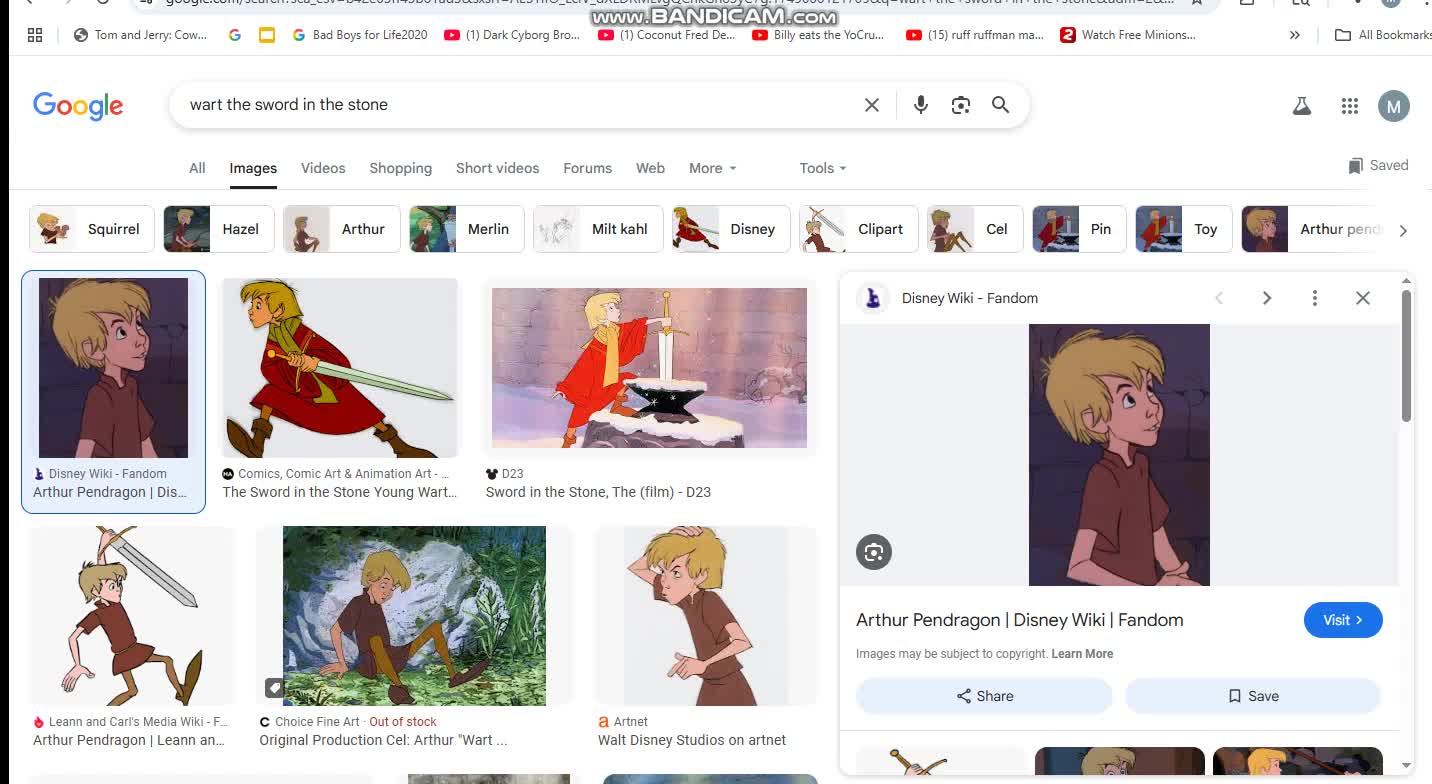Open Google Lens image search

point(961,105)
